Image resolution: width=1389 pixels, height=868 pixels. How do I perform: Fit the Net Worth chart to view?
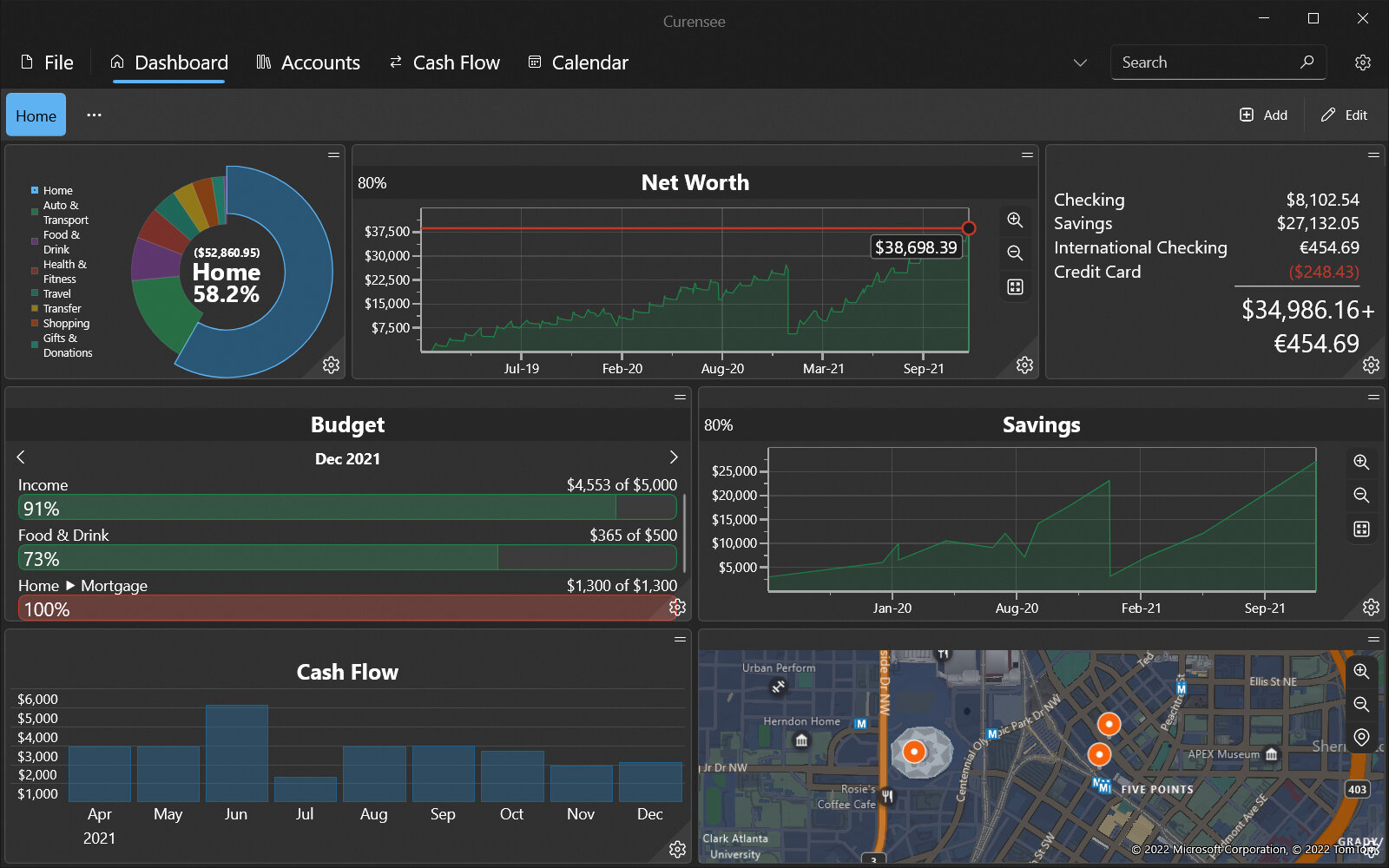(x=1015, y=286)
